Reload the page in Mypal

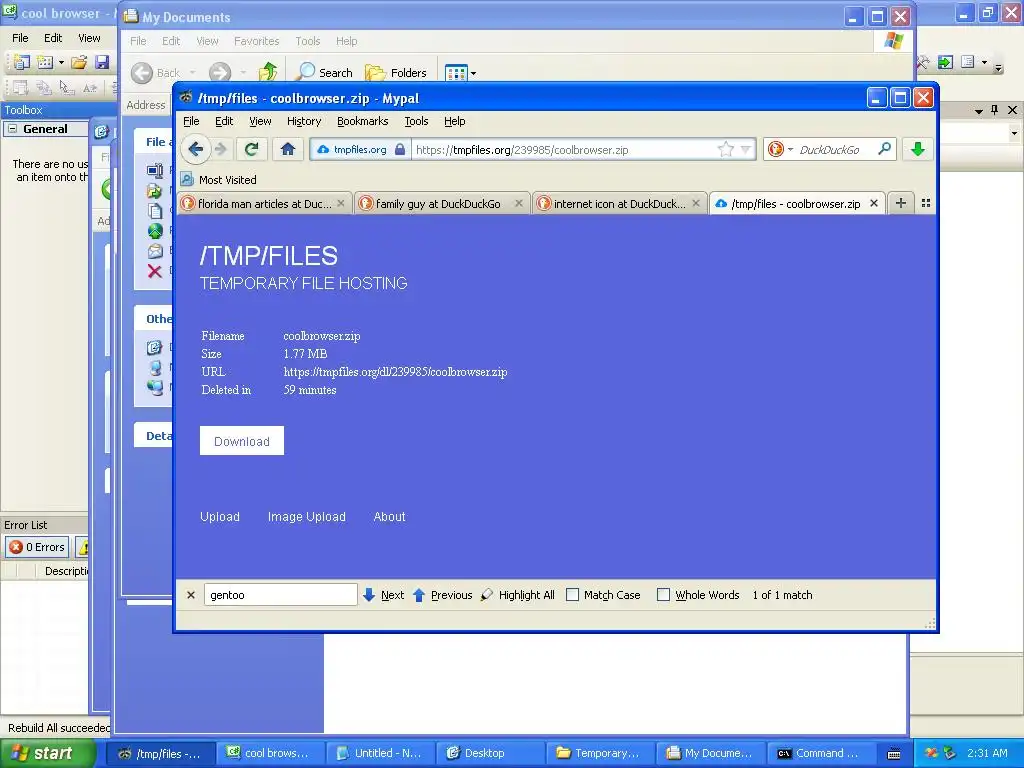tap(251, 150)
